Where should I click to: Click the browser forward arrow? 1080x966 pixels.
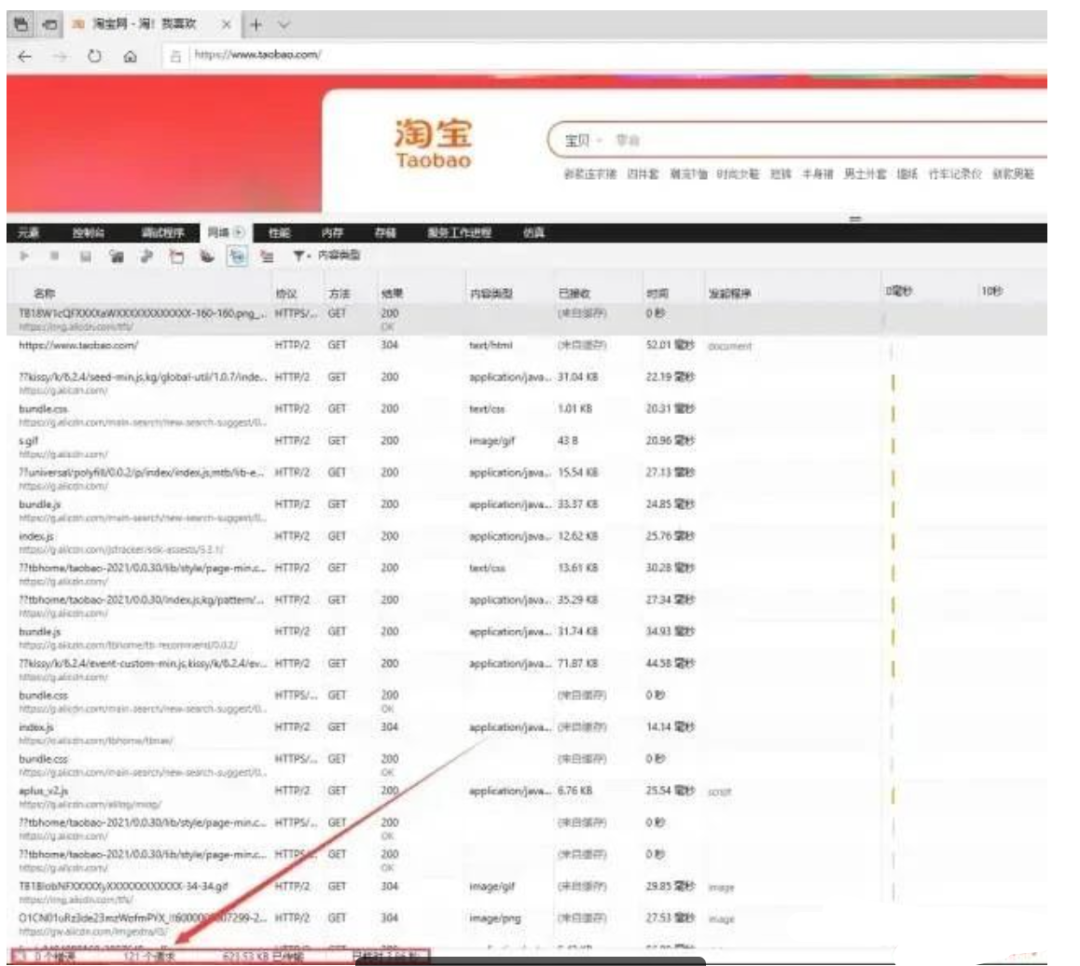point(60,56)
